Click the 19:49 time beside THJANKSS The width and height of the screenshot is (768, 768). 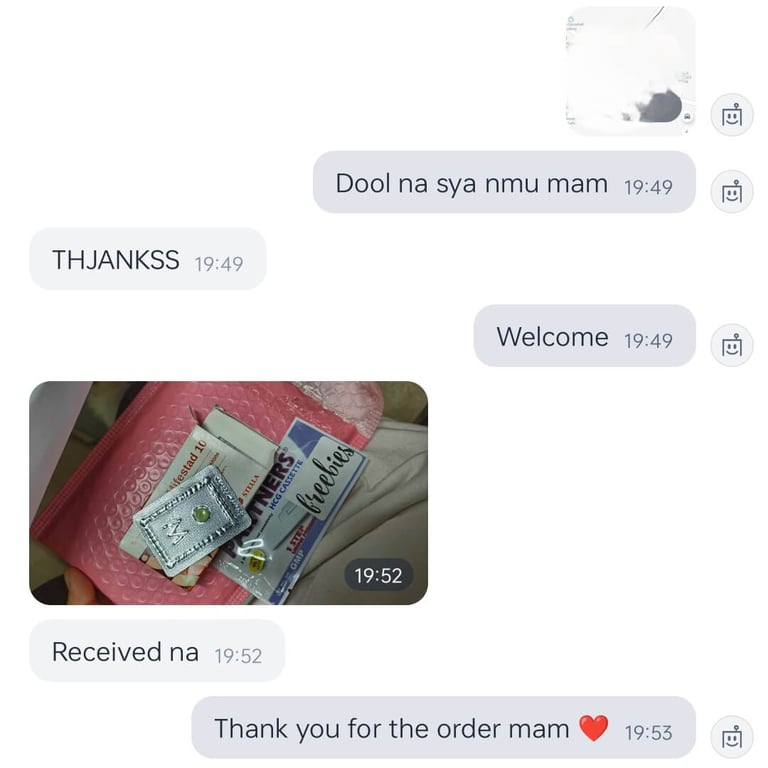219,264
